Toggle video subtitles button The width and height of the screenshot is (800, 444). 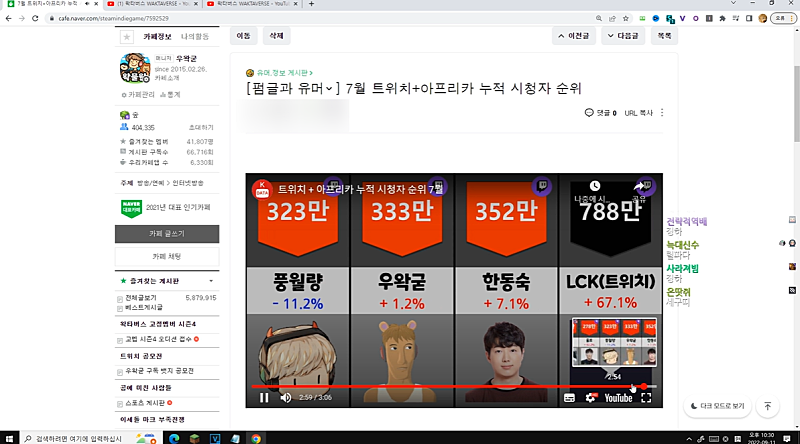(569, 398)
